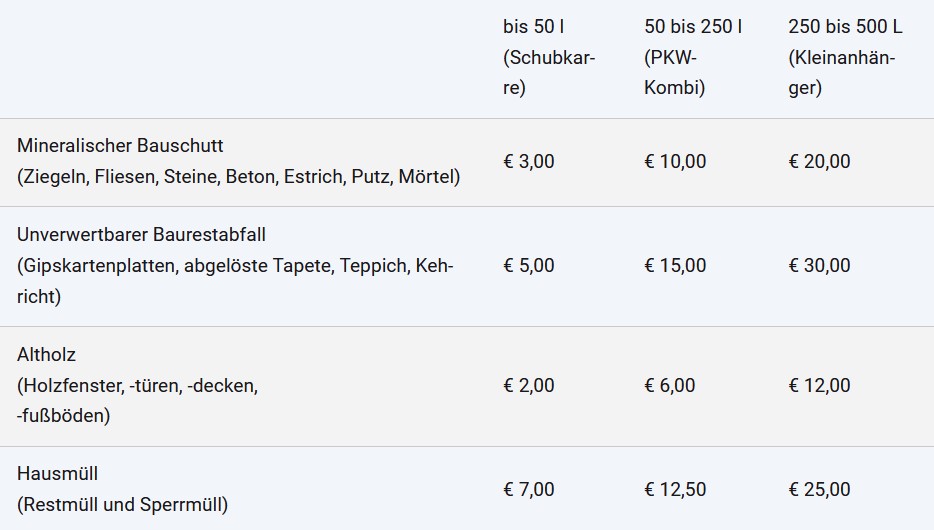The width and height of the screenshot is (934, 530).
Task: Select the 'Altholz' row label
Action: click(46, 355)
